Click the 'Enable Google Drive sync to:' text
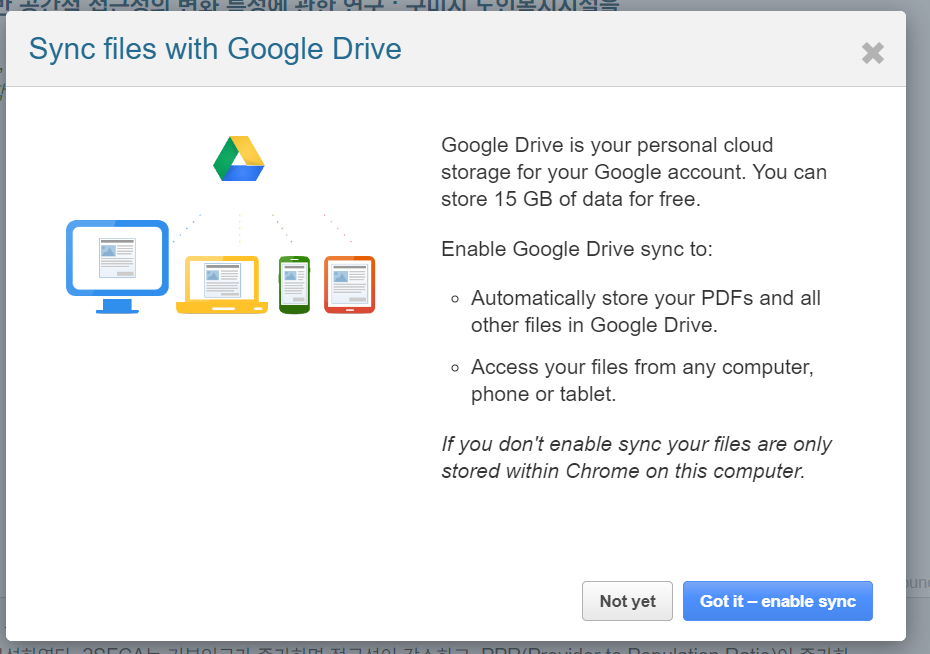The height and width of the screenshot is (654, 930). (577, 249)
